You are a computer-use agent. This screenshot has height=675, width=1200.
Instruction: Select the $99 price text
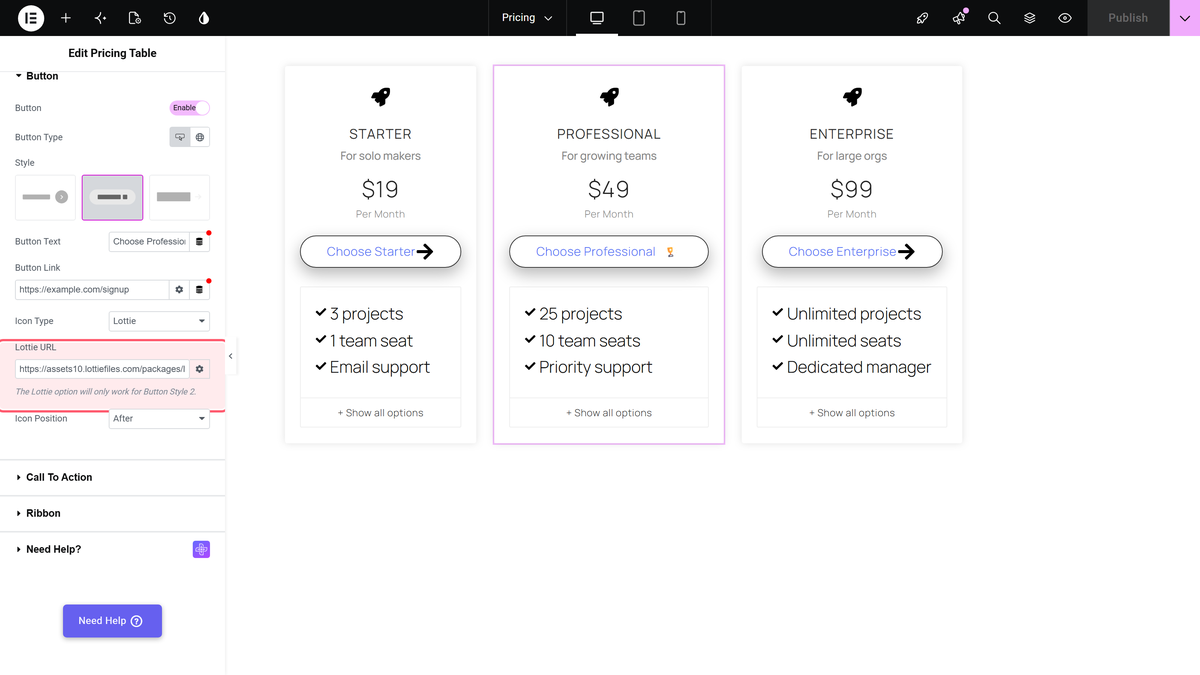click(x=852, y=189)
